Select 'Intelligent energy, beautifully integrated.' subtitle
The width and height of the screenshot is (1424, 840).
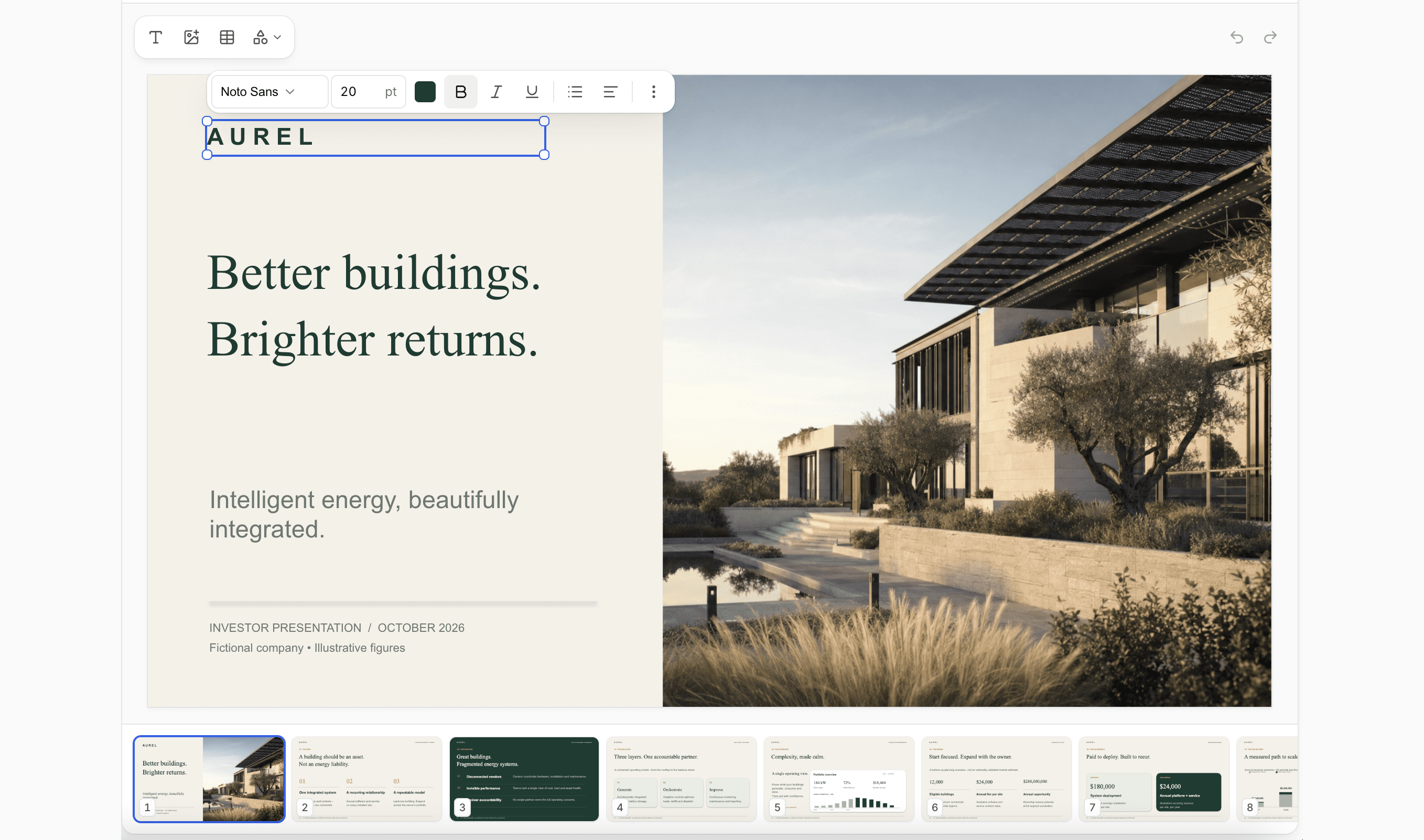364,514
